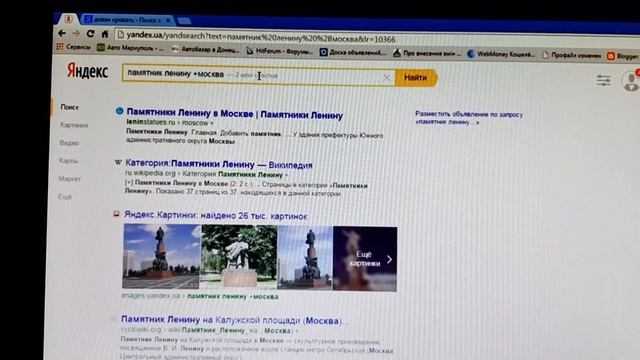Image resolution: width=640 pixels, height=360 pixels.
Task: Open the Сервисы apps bookmark
Action: [x=73, y=47]
